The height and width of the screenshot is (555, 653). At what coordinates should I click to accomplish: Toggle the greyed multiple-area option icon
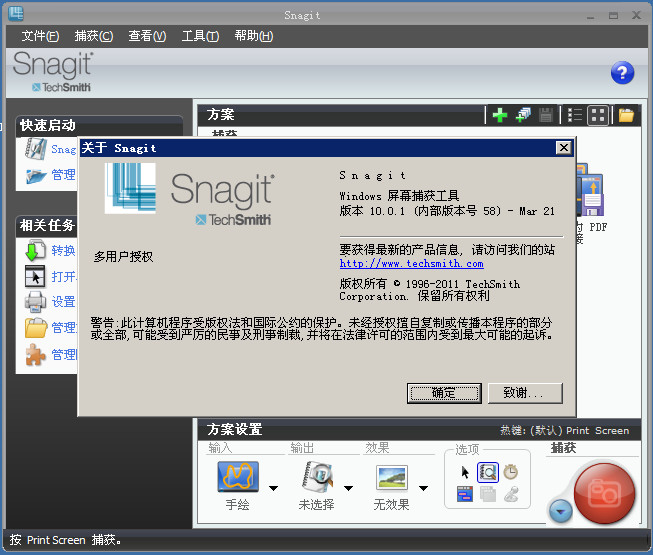point(488,494)
